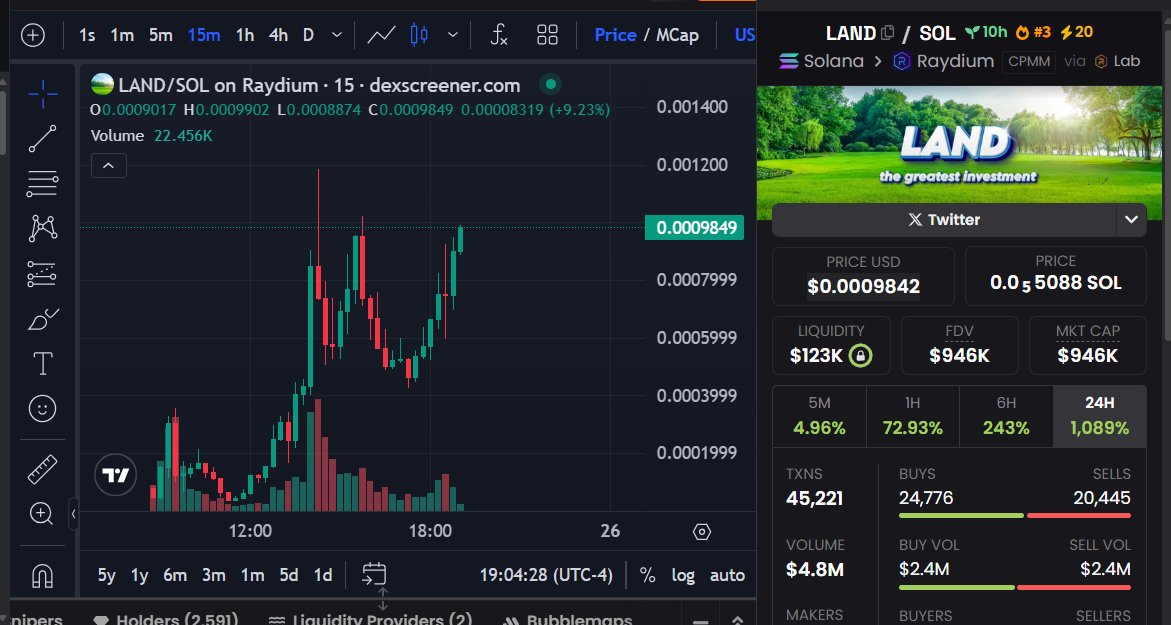Select the crosshair cursor tool
The width and height of the screenshot is (1171, 625).
[43, 93]
